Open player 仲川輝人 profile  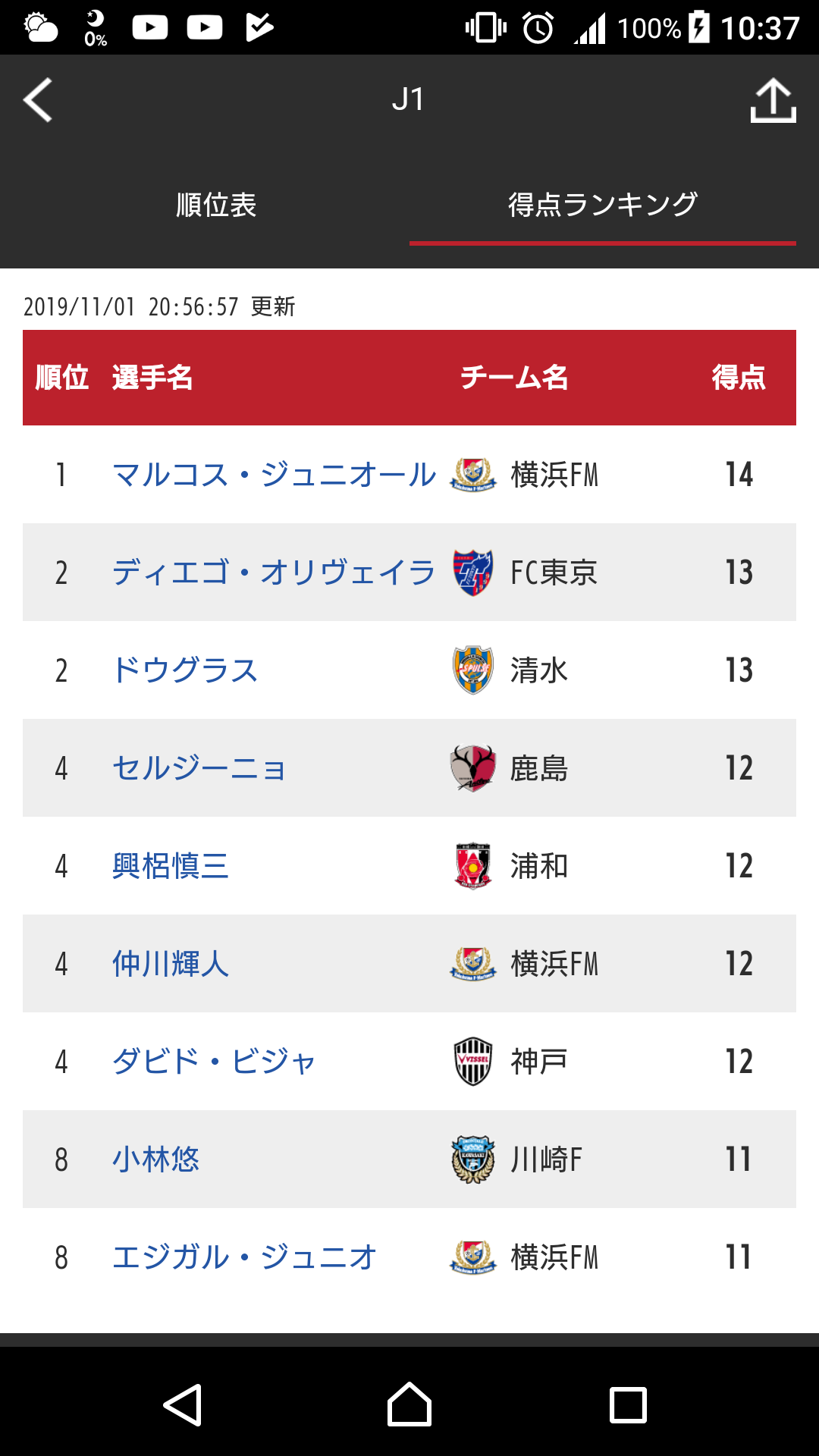[x=171, y=964]
